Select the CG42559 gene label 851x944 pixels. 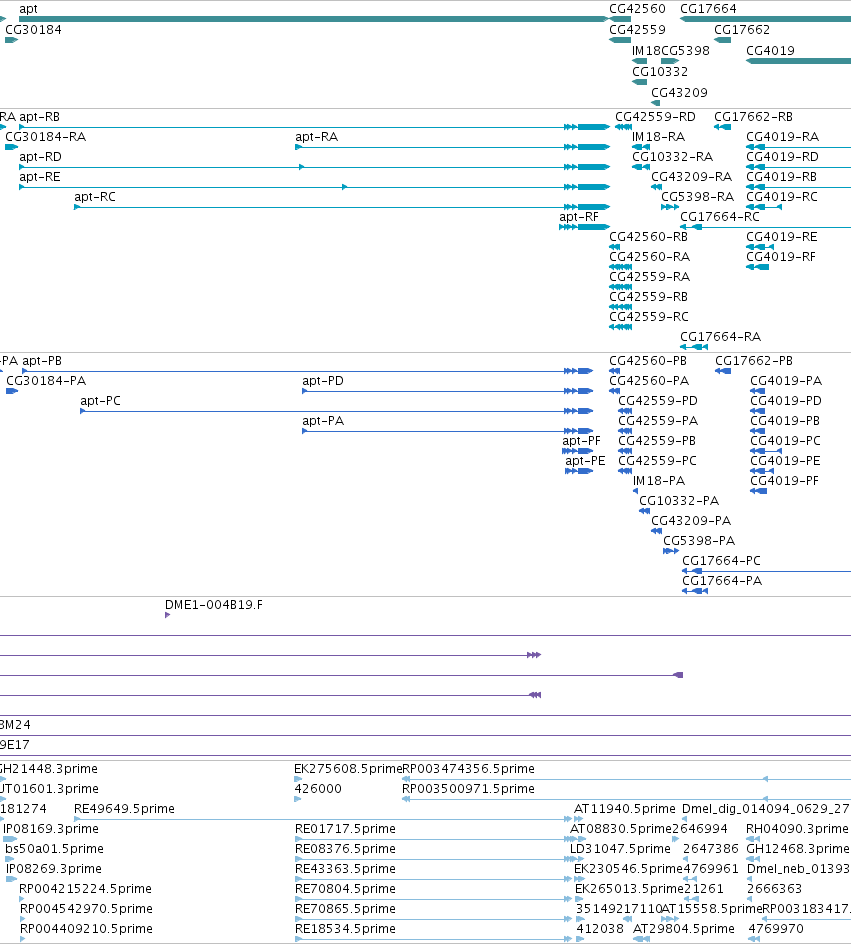click(x=637, y=30)
